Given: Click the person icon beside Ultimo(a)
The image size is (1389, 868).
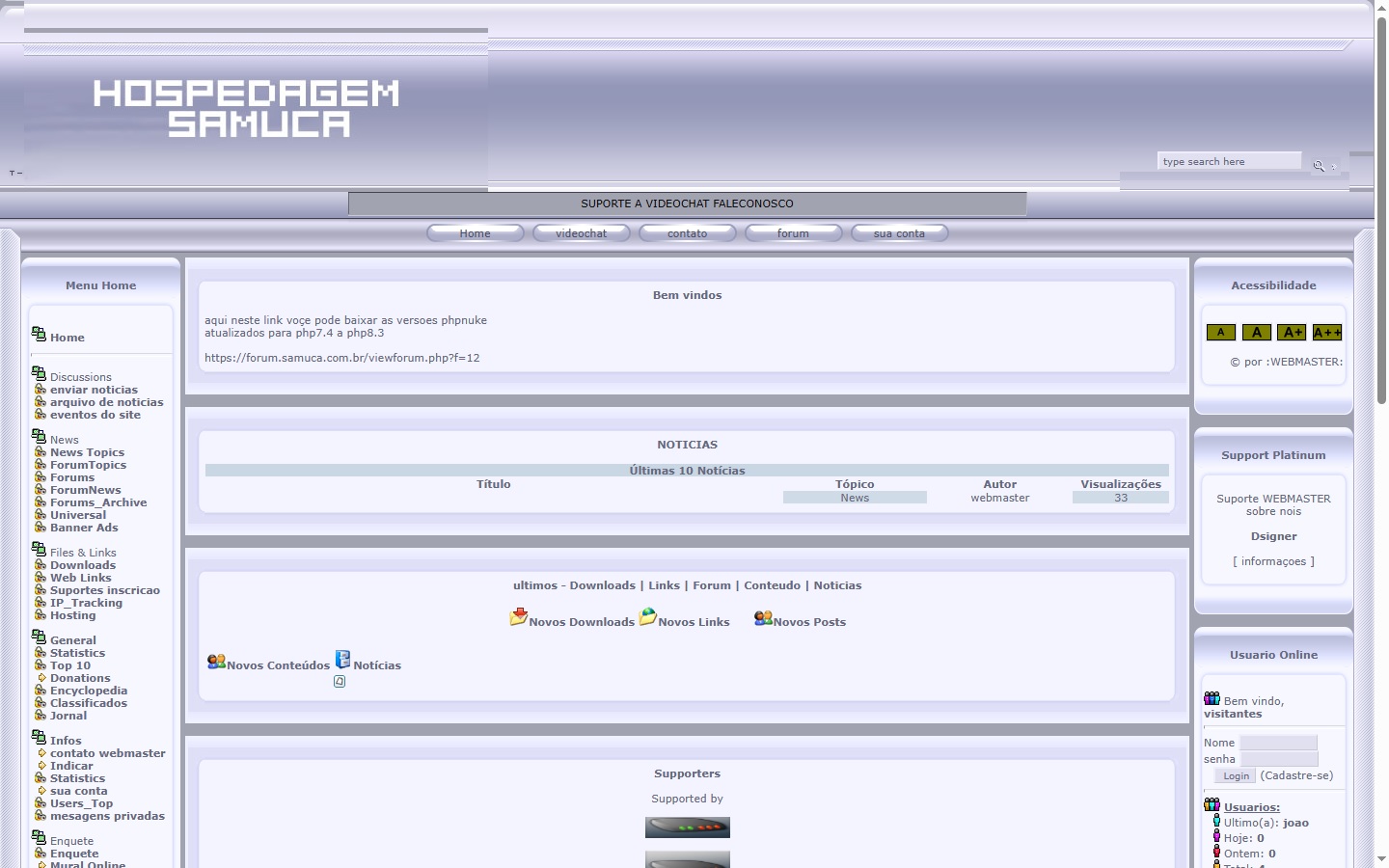Looking at the screenshot, I should click(x=1216, y=821).
